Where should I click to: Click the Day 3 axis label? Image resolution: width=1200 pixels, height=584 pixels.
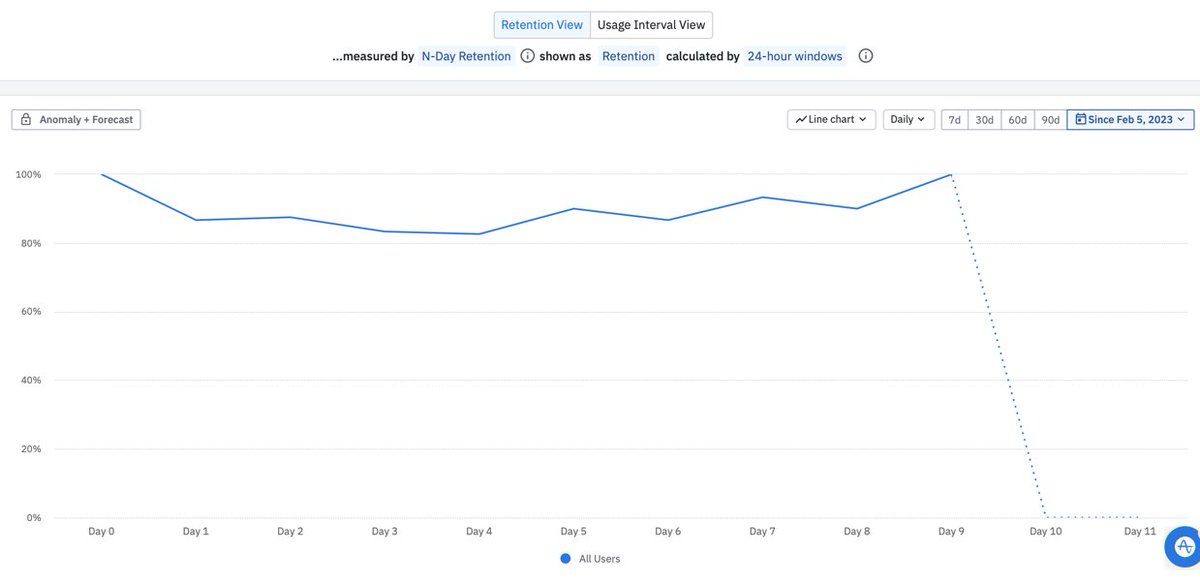384,531
